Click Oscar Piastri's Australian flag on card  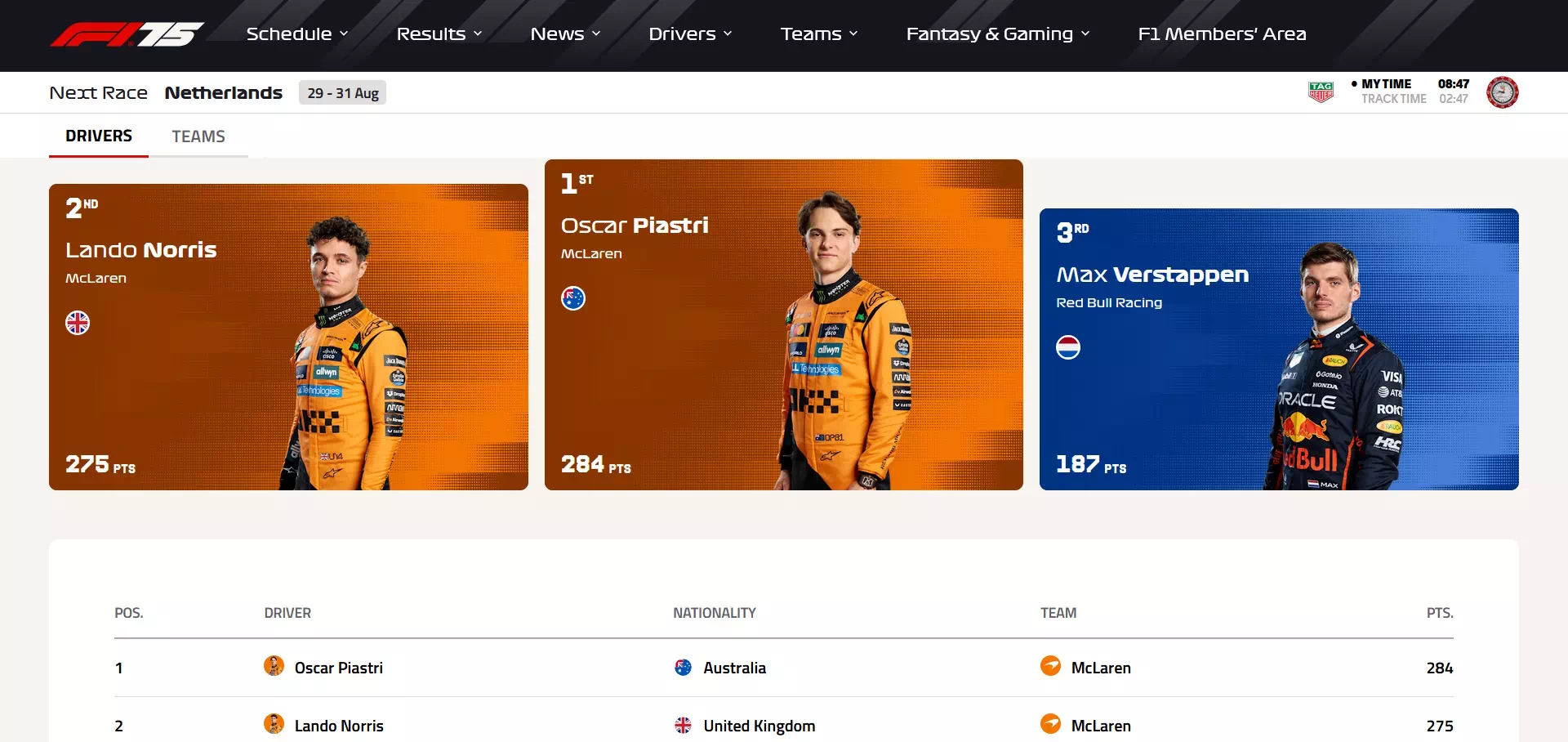tap(573, 298)
